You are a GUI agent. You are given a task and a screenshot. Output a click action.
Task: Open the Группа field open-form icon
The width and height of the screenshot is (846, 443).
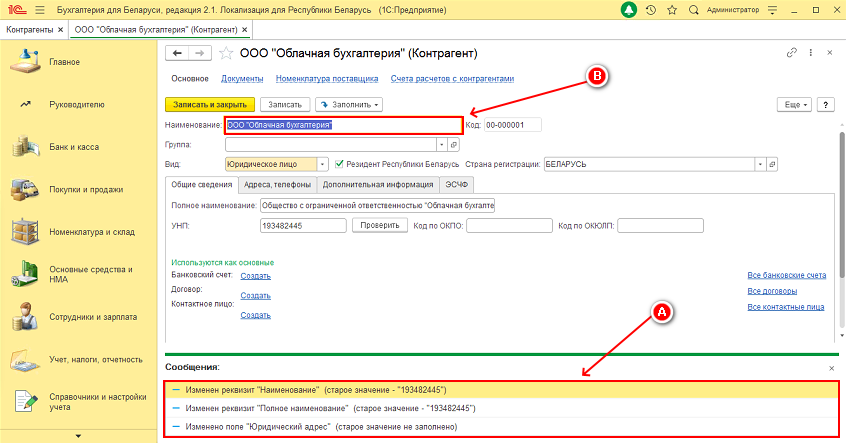click(x=454, y=145)
